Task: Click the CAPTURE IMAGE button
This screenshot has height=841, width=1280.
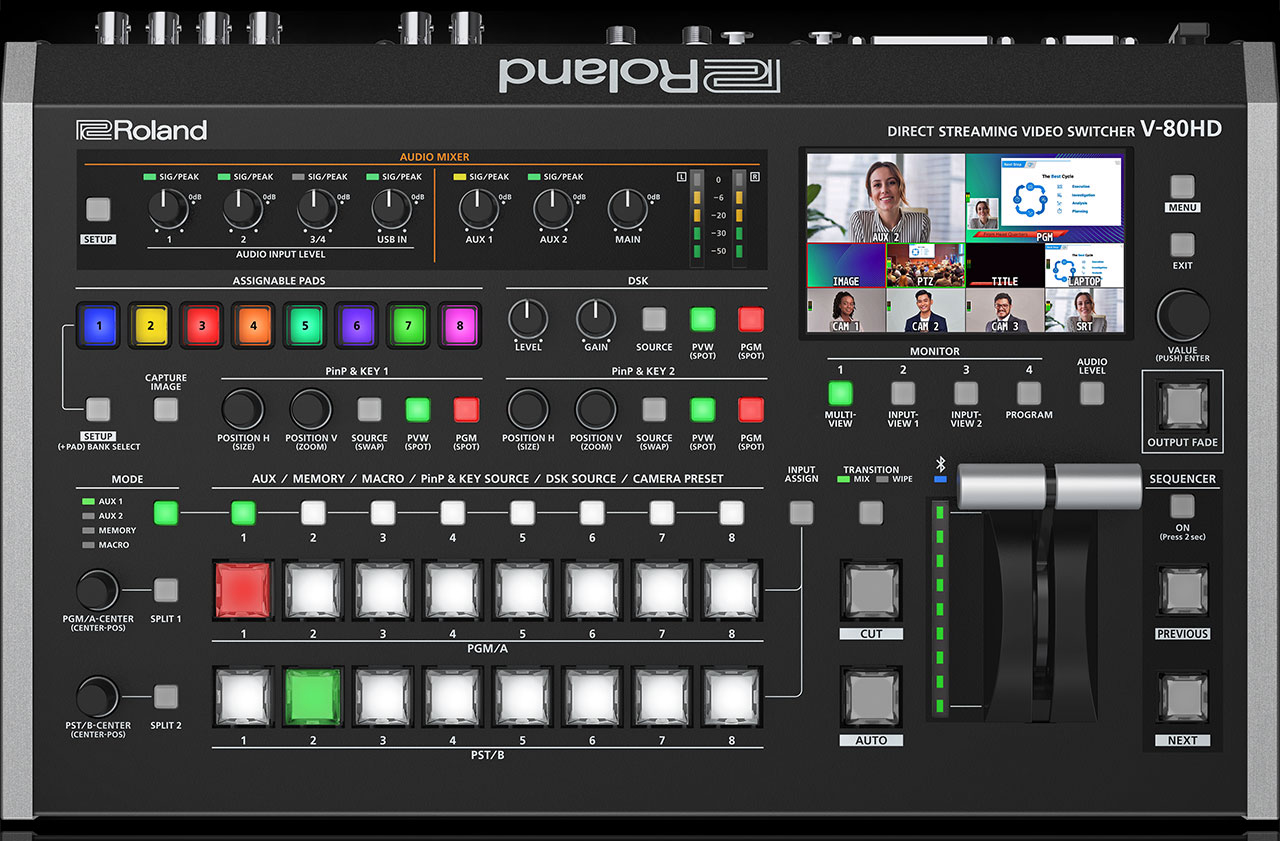Action: [166, 409]
